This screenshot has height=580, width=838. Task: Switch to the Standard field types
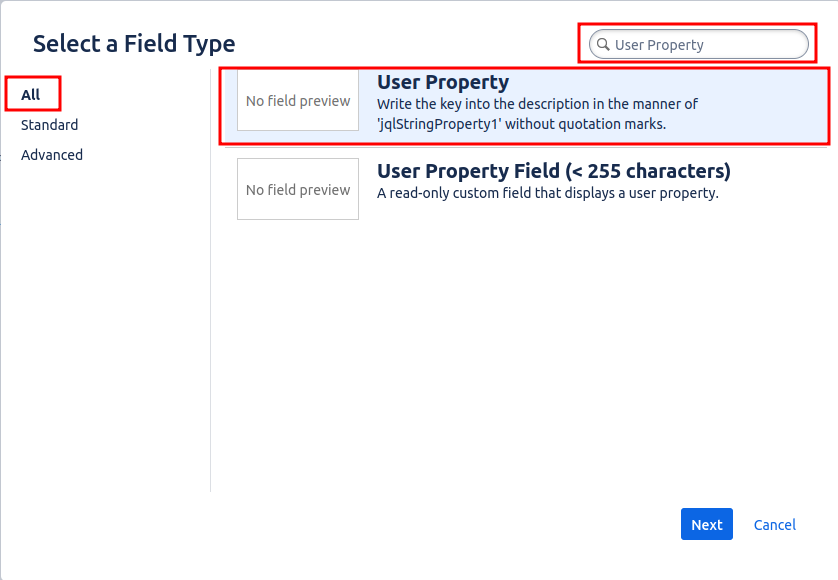pos(49,125)
